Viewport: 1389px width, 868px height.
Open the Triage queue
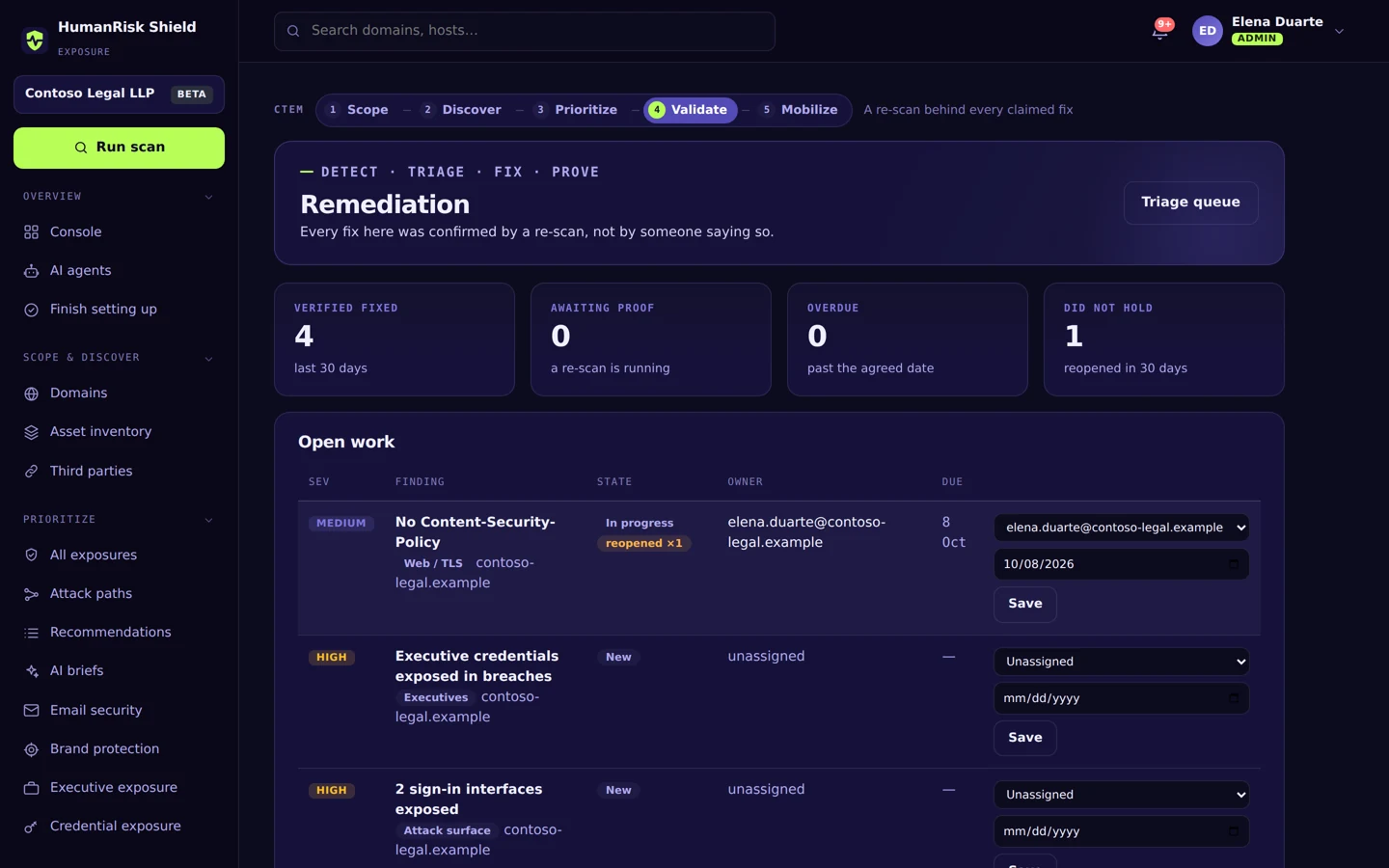coord(1190,203)
